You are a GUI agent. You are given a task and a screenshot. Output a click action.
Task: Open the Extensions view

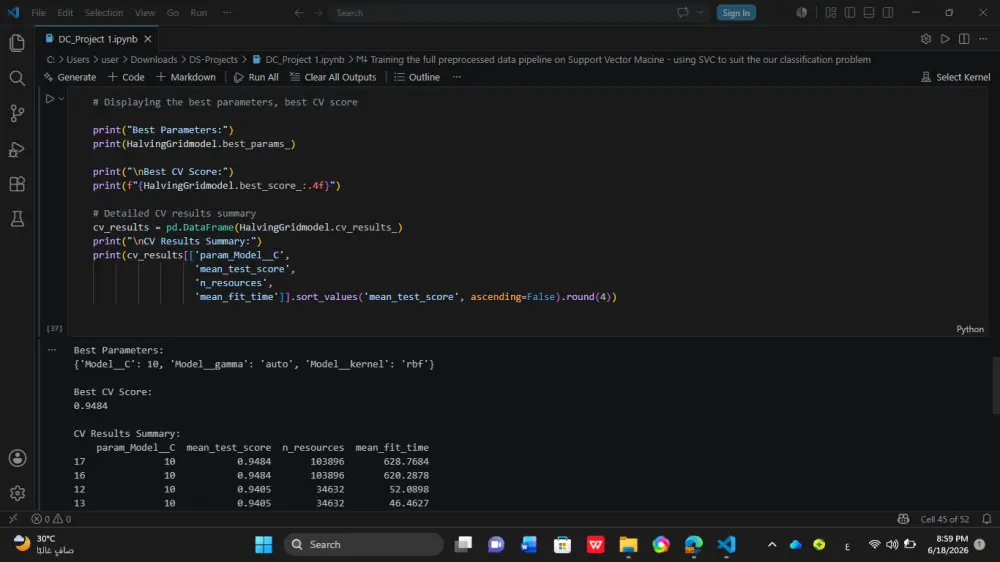click(x=17, y=184)
